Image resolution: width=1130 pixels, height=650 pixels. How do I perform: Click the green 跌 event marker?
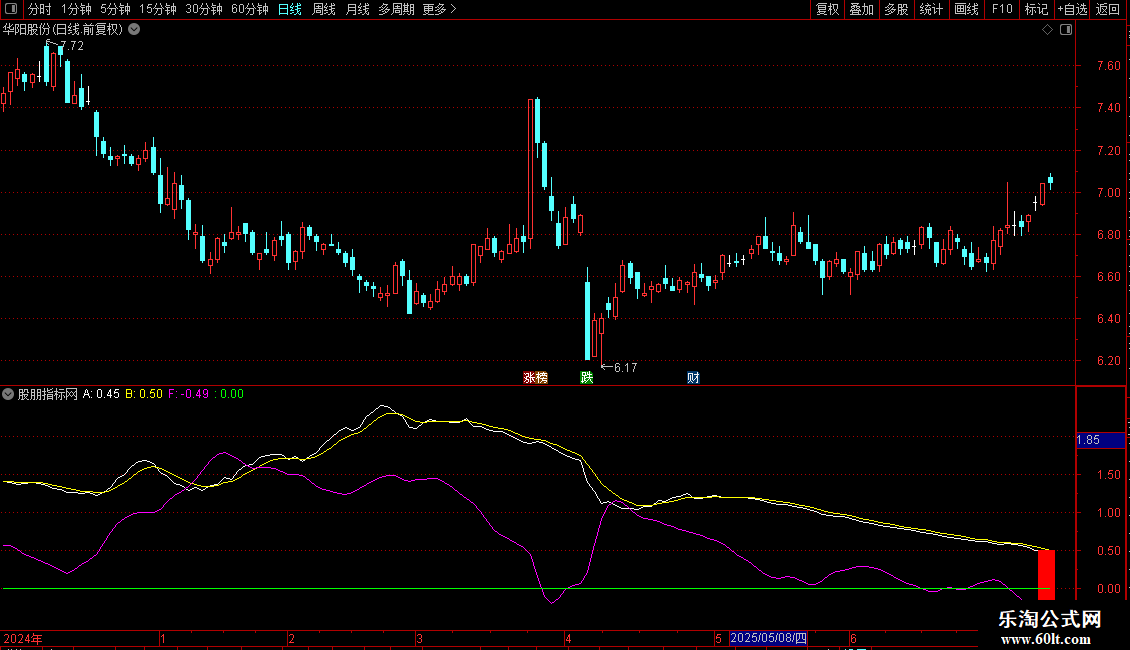coord(586,378)
